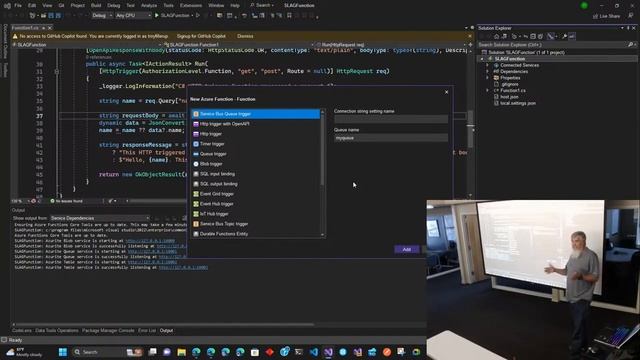The width and height of the screenshot is (640, 360).
Task: Open File Explorer from taskbar
Action: [182, 352]
